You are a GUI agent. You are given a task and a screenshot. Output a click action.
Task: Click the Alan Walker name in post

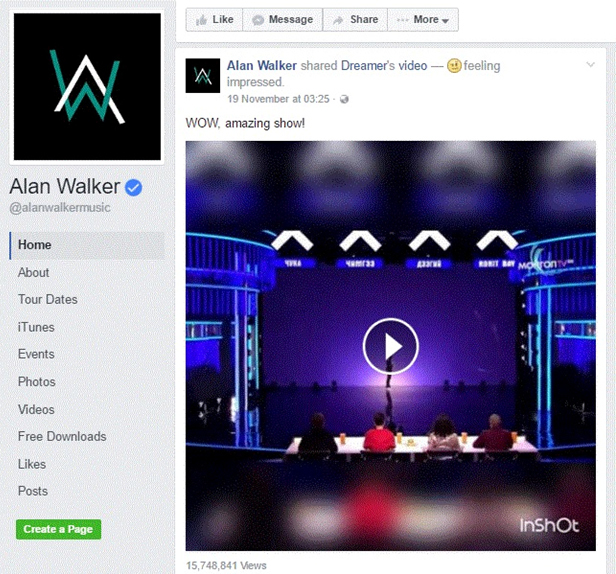click(262, 66)
